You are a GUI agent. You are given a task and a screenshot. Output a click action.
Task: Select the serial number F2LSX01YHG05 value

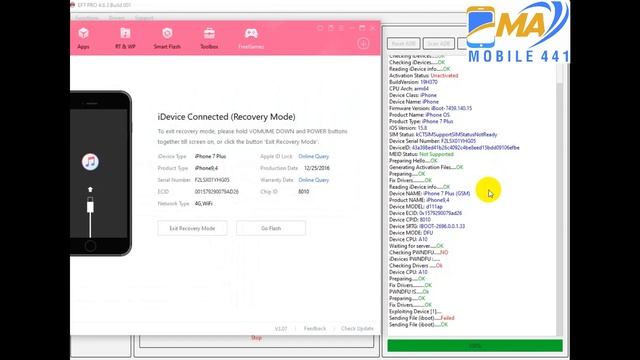click(212, 180)
